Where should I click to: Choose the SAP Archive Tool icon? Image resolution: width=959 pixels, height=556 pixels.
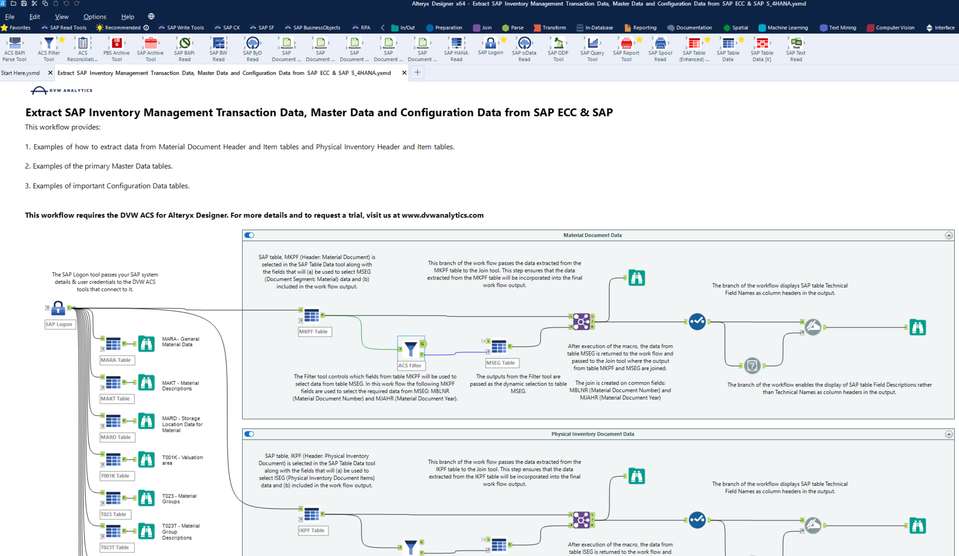(x=150, y=43)
